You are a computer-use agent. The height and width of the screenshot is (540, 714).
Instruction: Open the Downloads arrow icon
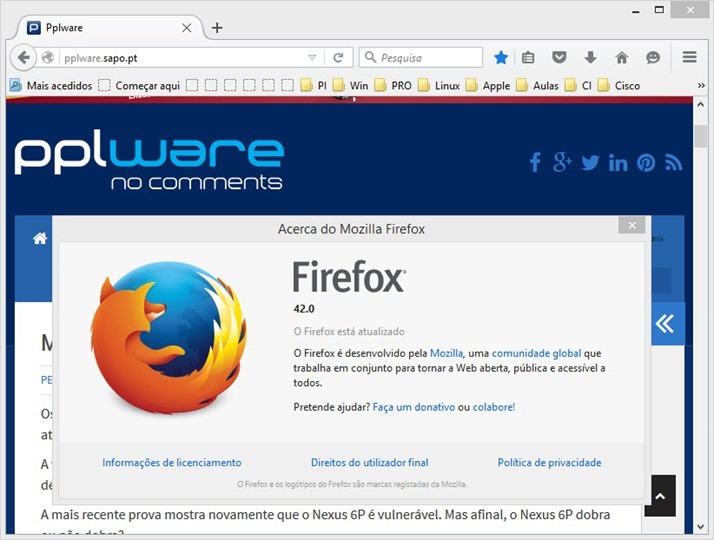(x=591, y=58)
